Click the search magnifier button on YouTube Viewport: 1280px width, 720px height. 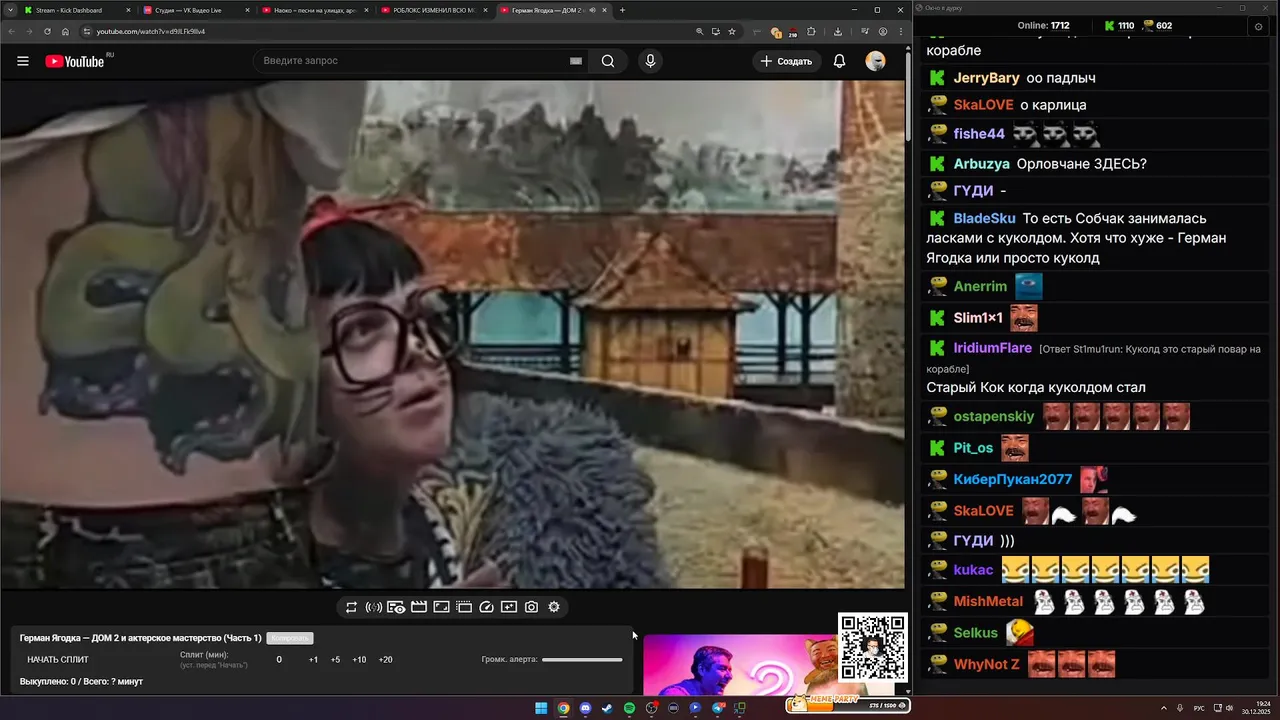click(607, 61)
